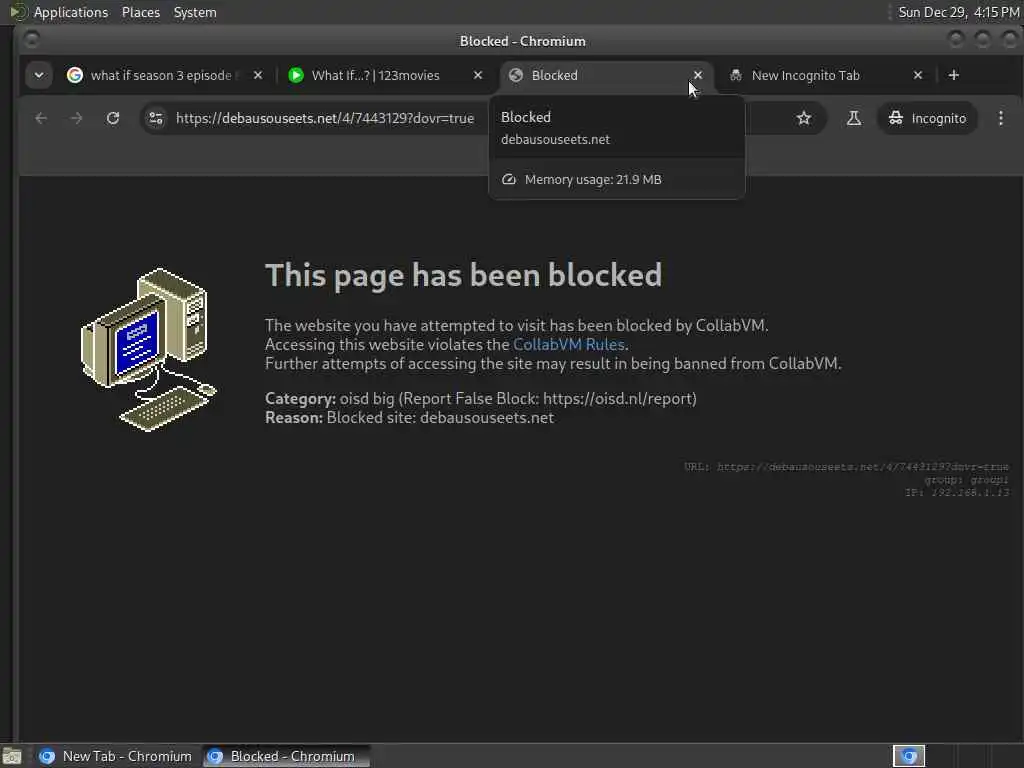Go forward to the next page
Screen dimensions: 1024x768
76,118
